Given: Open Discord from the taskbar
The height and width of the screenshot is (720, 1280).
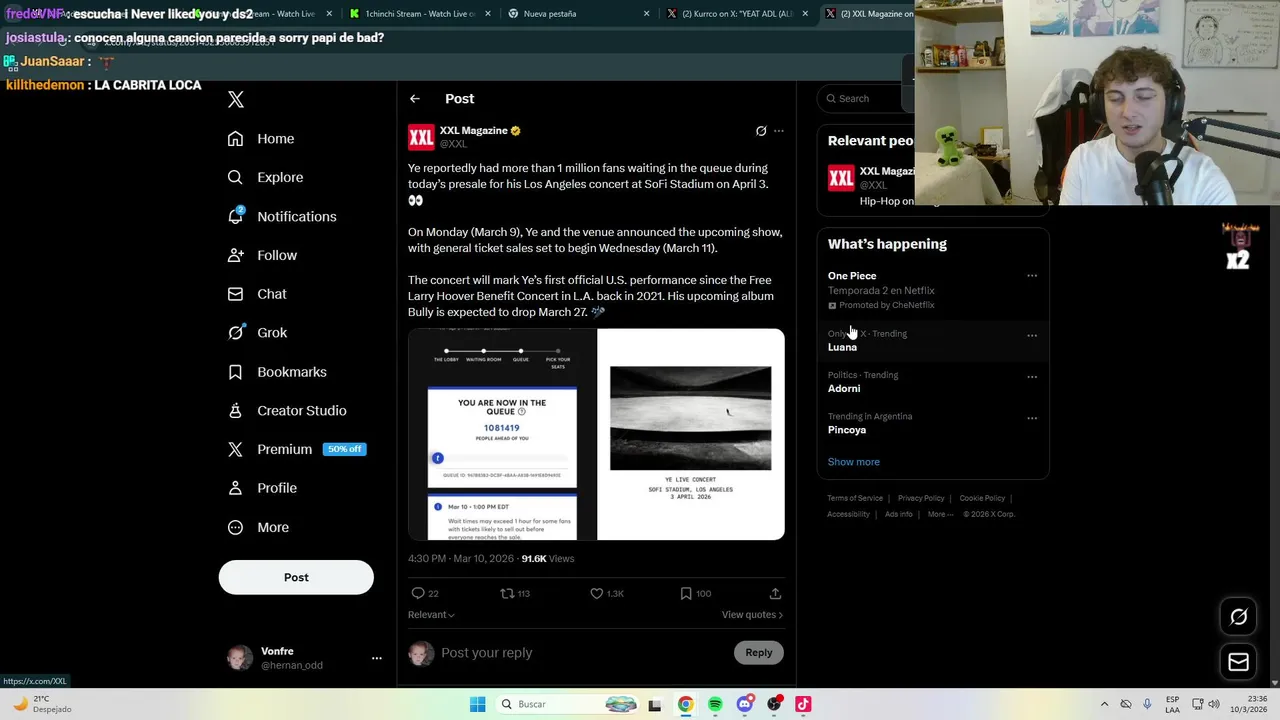Looking at the screenshot, I should [x=744, y=704].
